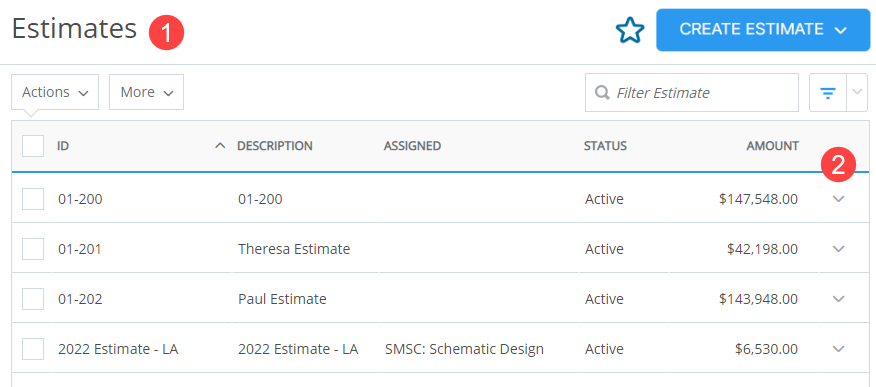Mark Estimates page as favorite with star
This screenshot has width=876, height=387.
tap(630, 30)
